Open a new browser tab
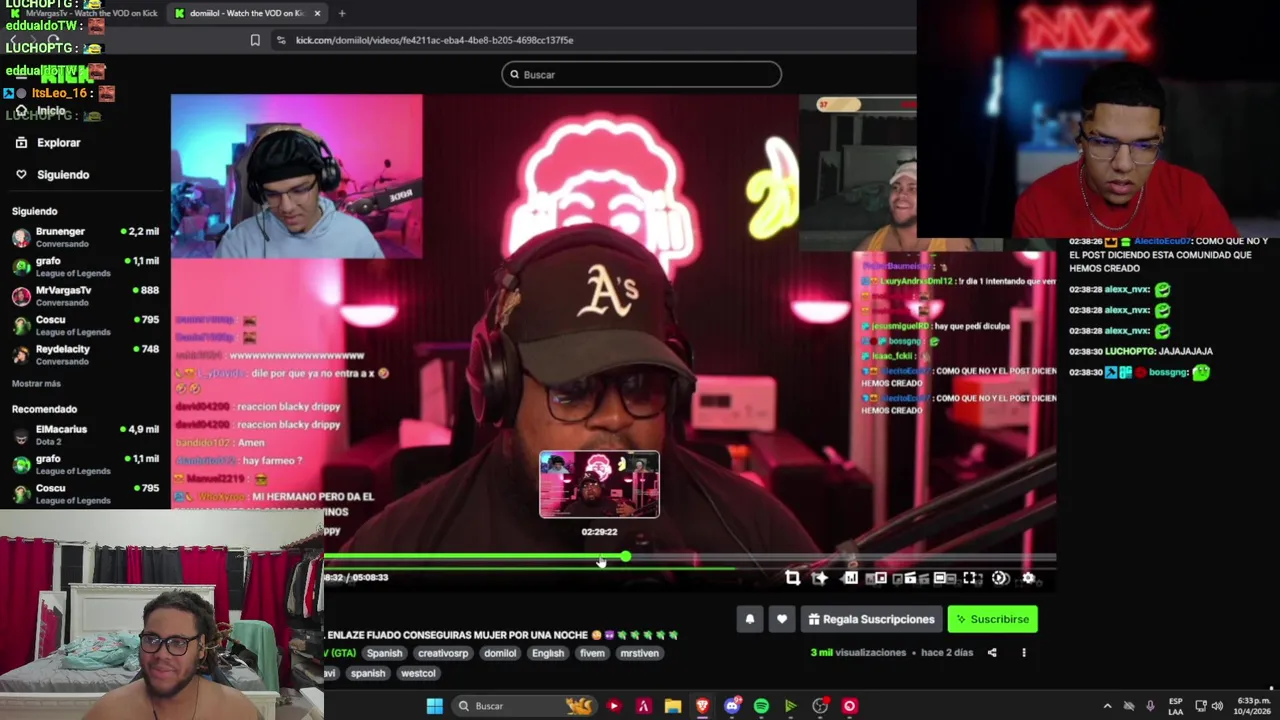The image size is (1280, 720). (x=342, y=13)
